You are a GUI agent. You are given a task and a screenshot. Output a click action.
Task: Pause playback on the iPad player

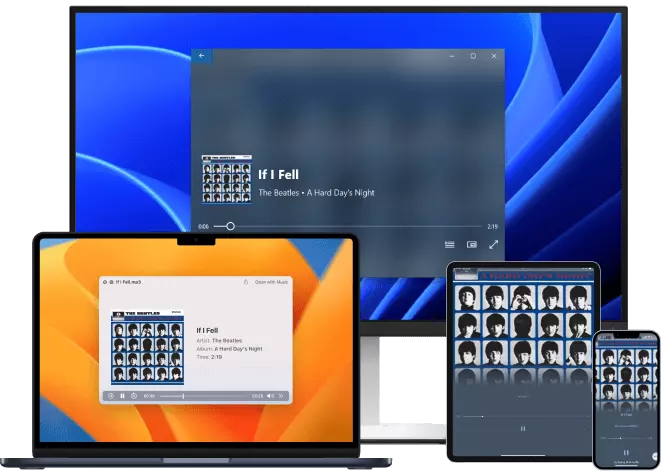[523, 429]
